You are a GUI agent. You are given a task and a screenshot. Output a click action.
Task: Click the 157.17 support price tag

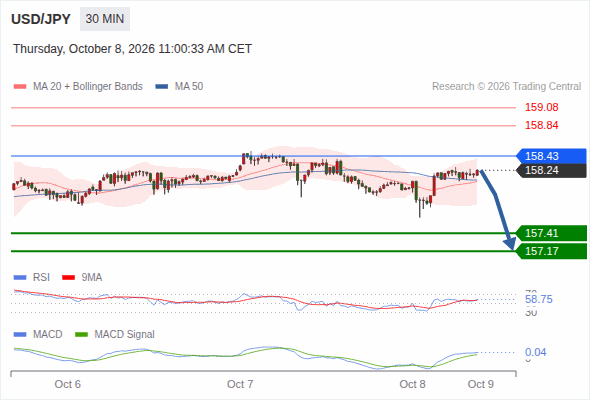click(x=551, y=251)
